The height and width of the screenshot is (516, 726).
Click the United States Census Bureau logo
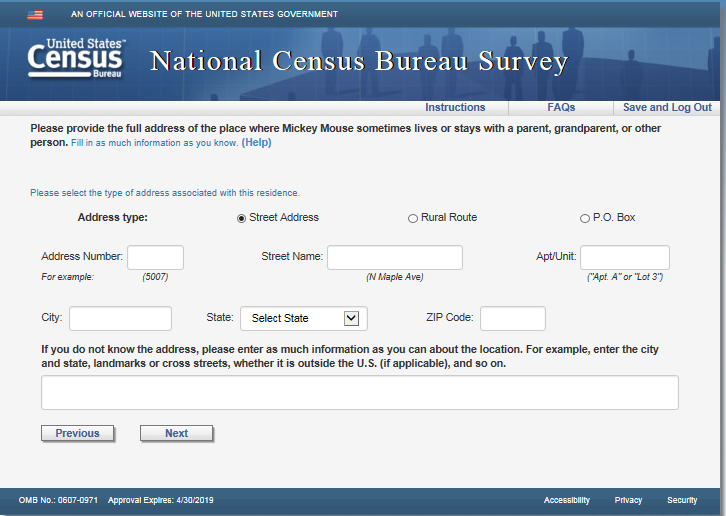pyautogui.click(x=77, y=59)
